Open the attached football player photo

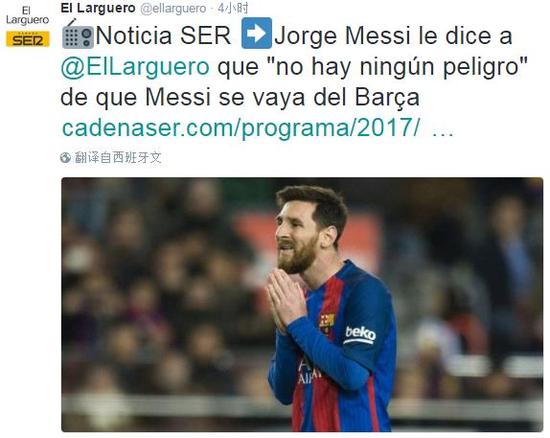tap(302, 304)
